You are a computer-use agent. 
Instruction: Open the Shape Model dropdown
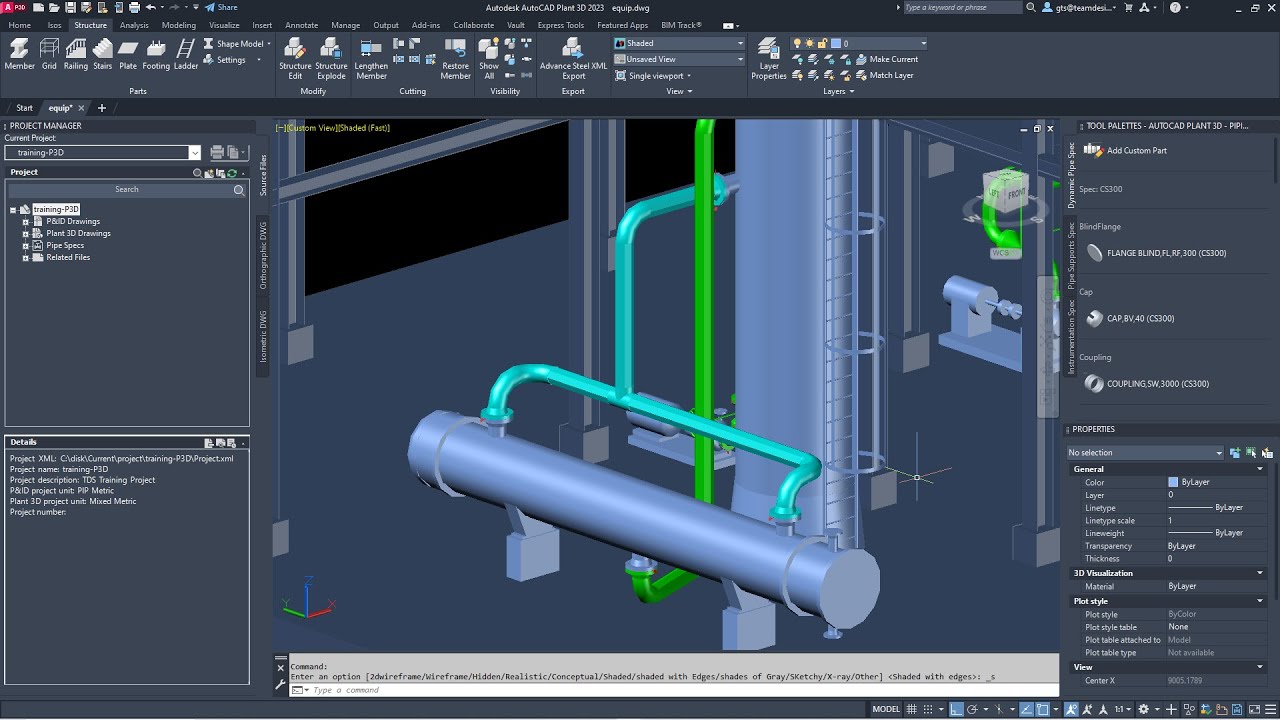[x=236, y=43]
